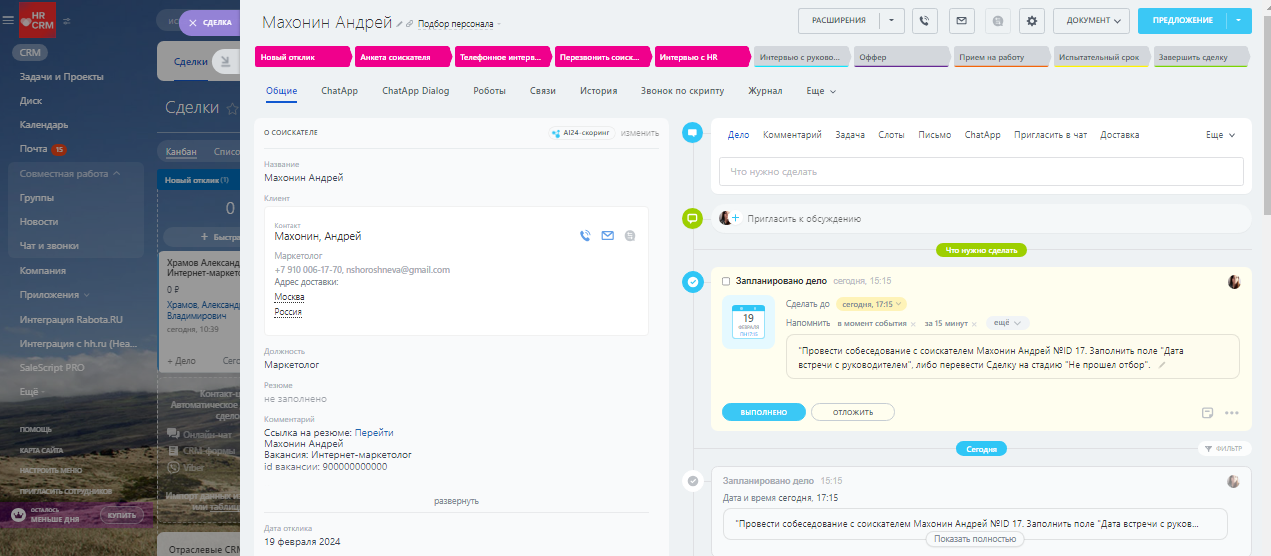Click the note icon on planned activity card
Screen dimensions: 1271x556
coord(1207,412)
